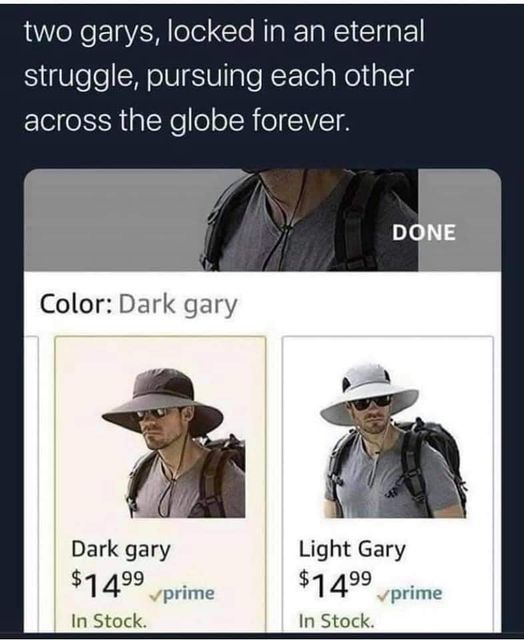Select the partially visible color card at left edge
Viewport: 524px width, 640px height.
pos(32,484)
